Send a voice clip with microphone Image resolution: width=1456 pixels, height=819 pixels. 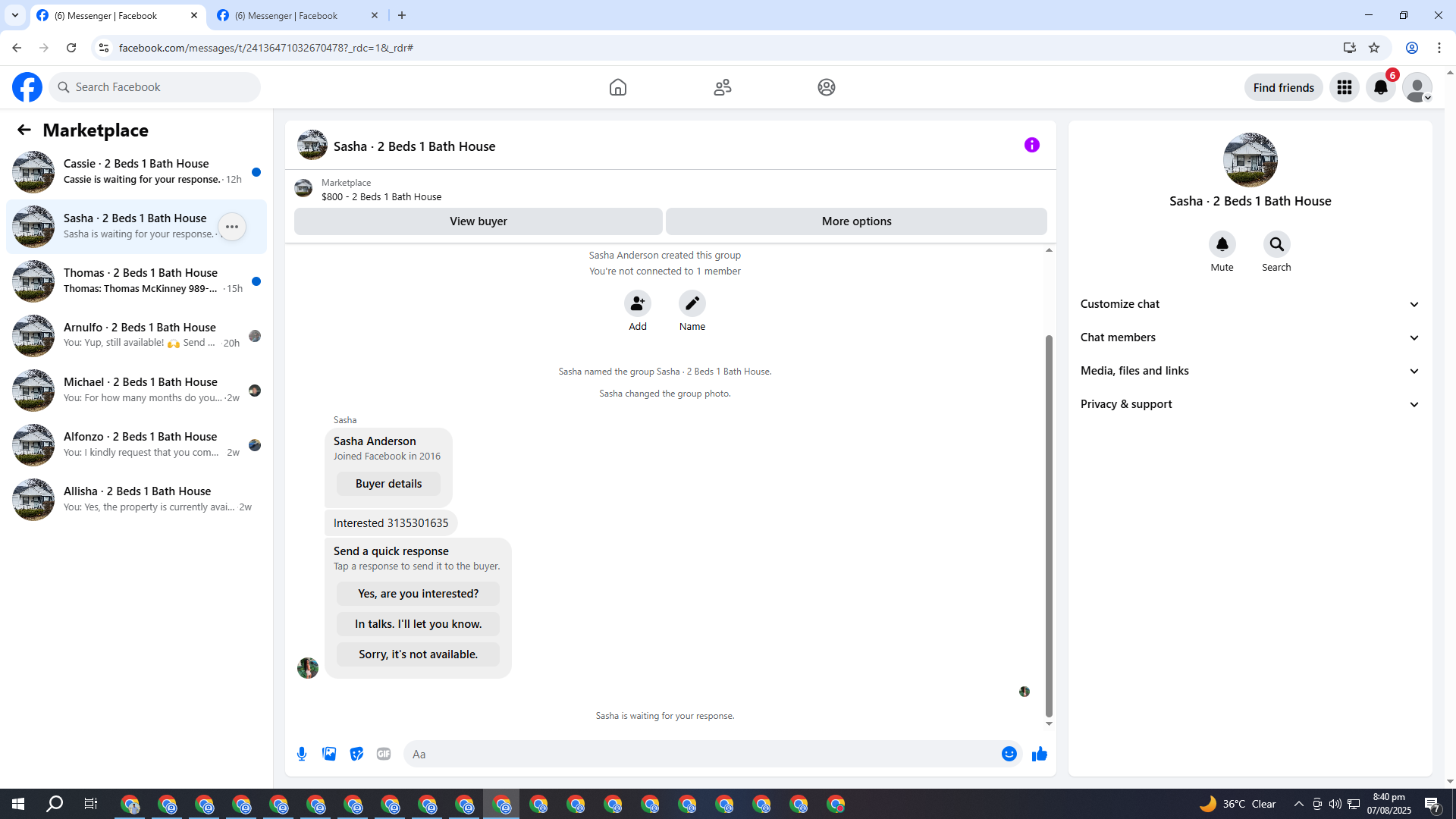point(302,754)
